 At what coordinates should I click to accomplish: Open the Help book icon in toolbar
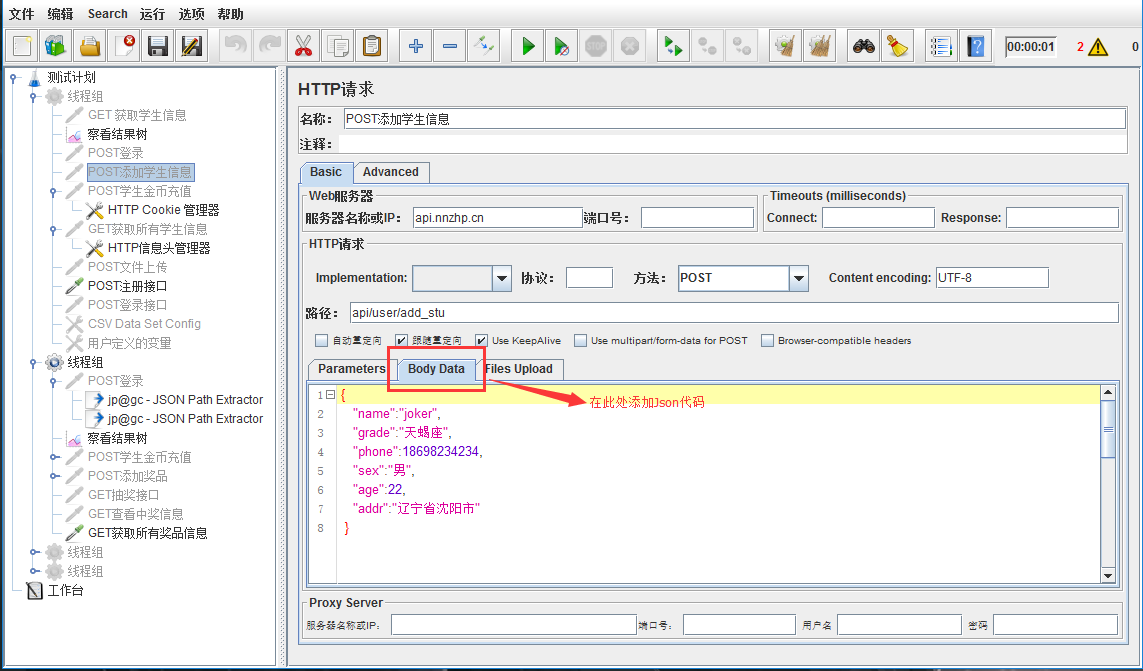[x=975, y=46]
